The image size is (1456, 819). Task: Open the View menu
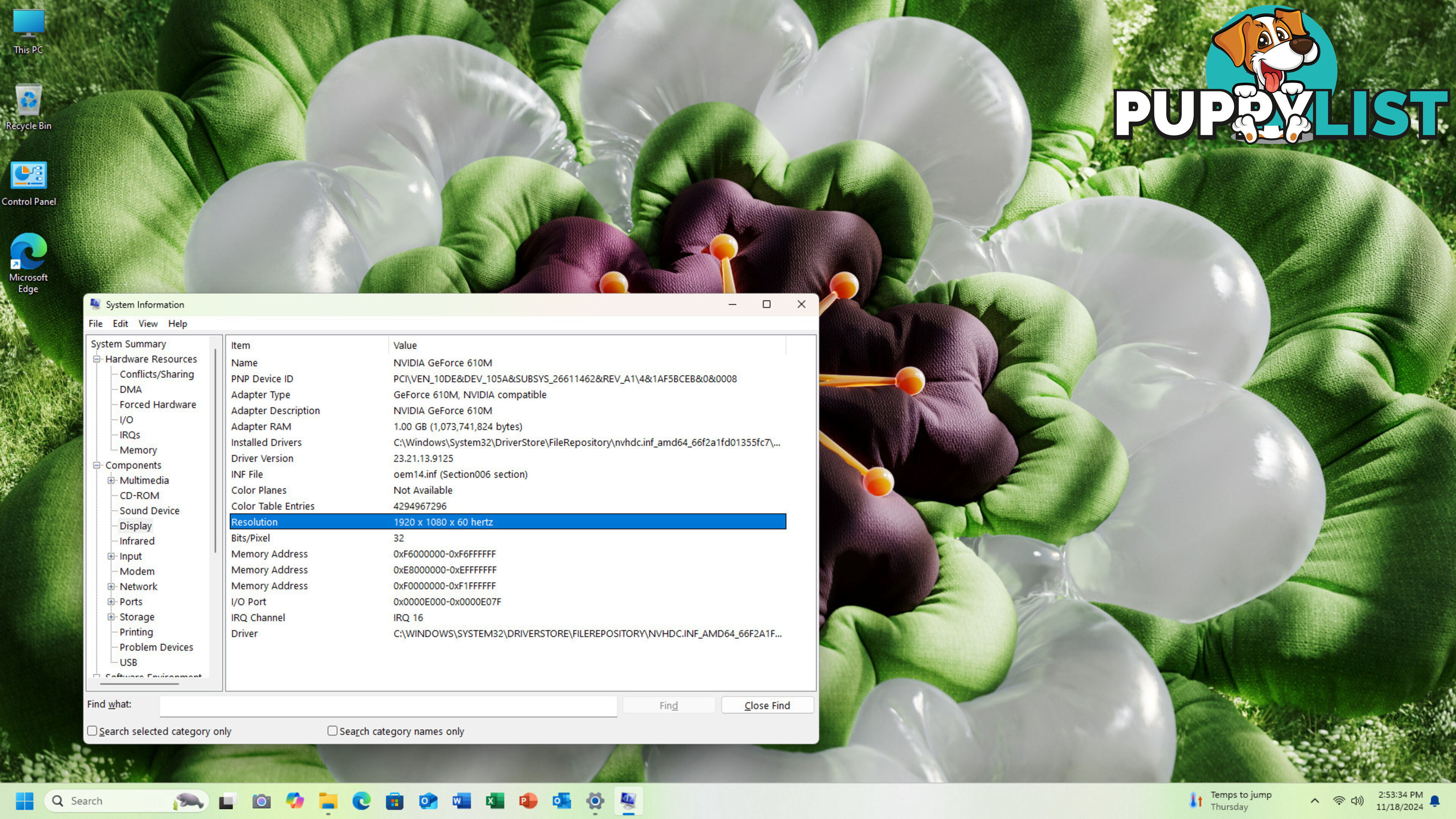(148, 323)
